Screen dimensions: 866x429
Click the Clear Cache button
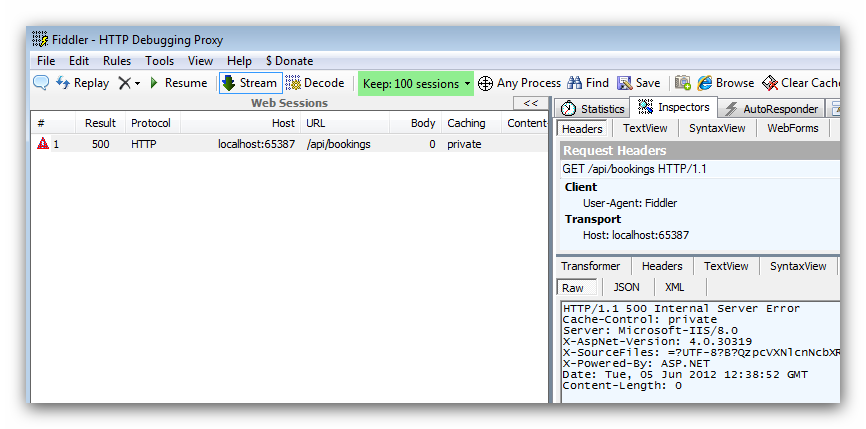tap(801, 83)
